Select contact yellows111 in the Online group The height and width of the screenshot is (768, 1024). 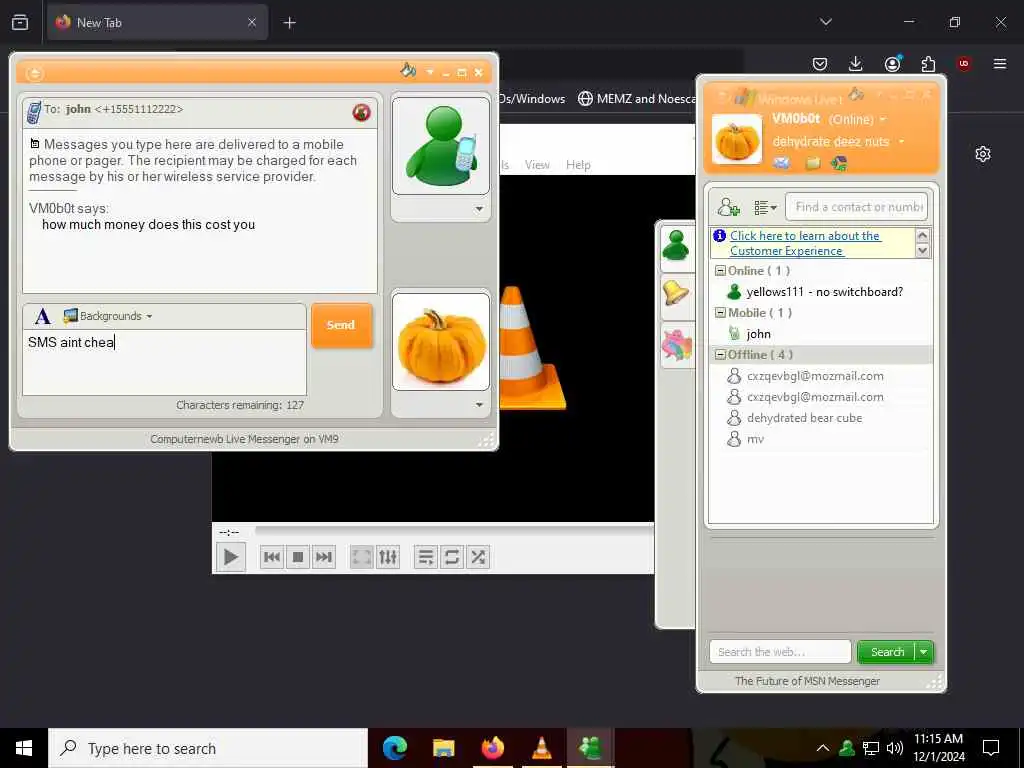[x=822, y=292]
